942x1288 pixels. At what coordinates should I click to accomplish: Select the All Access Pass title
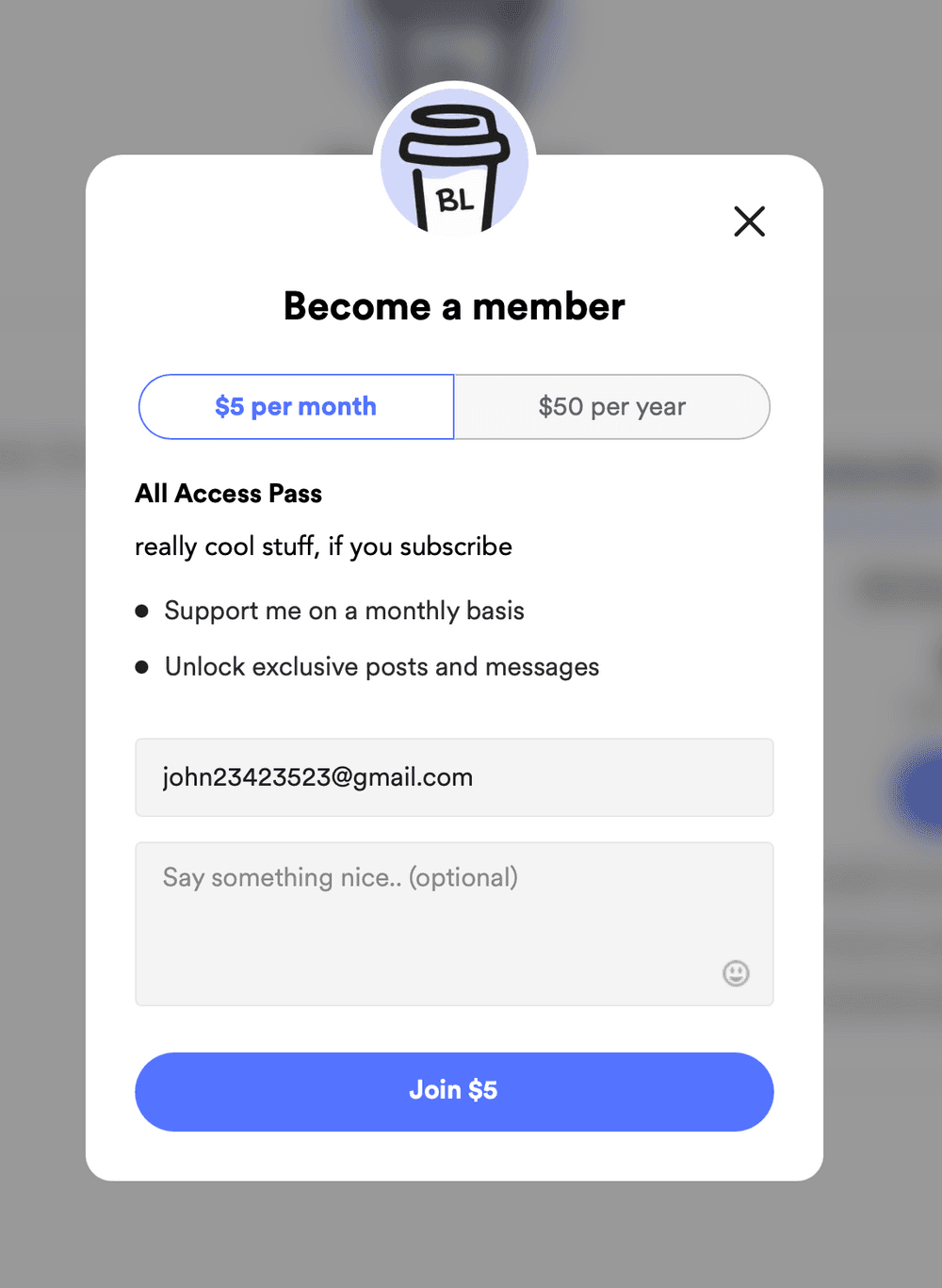coord(228,494)
